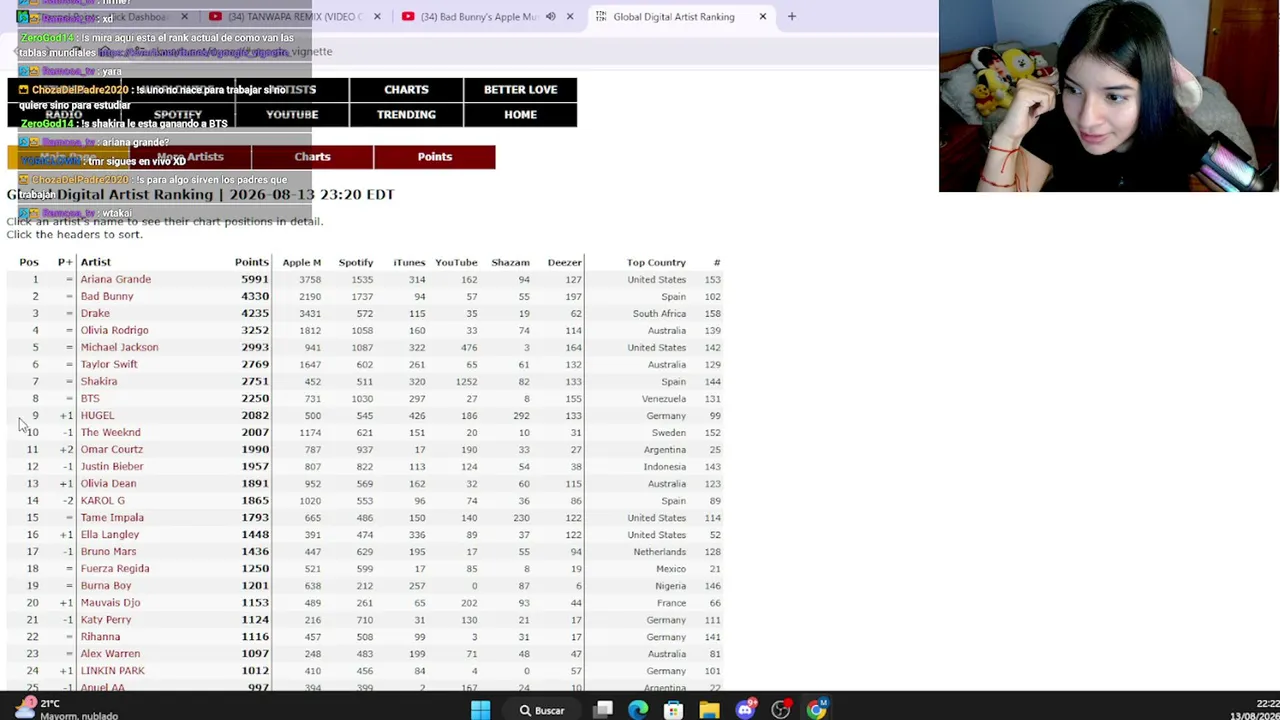Sort by the Apple M column header
The image size is (1280, 720).
pyautogui.click(x=302, y=262)
